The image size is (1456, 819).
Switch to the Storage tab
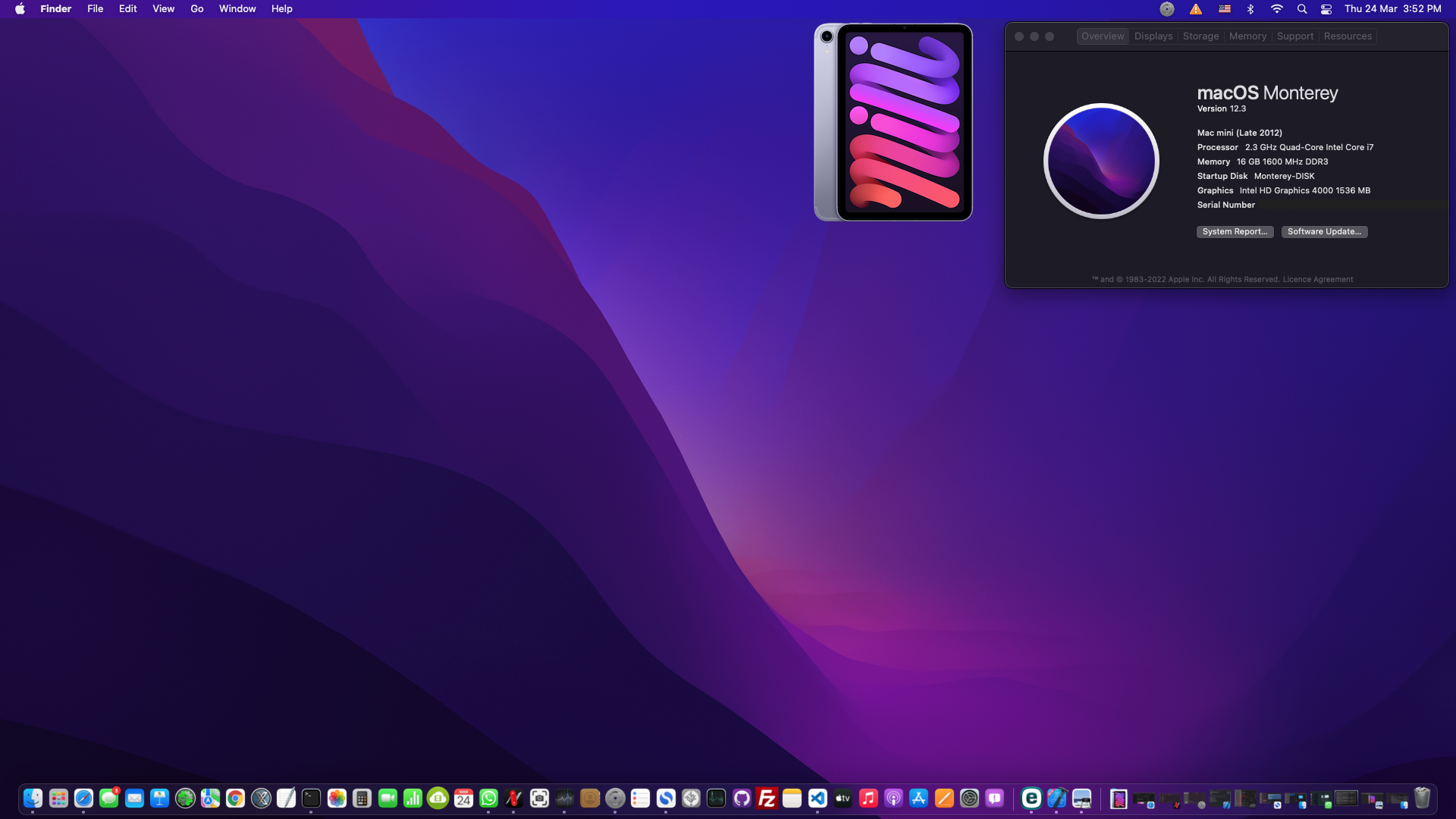[x=1200, y=36]
